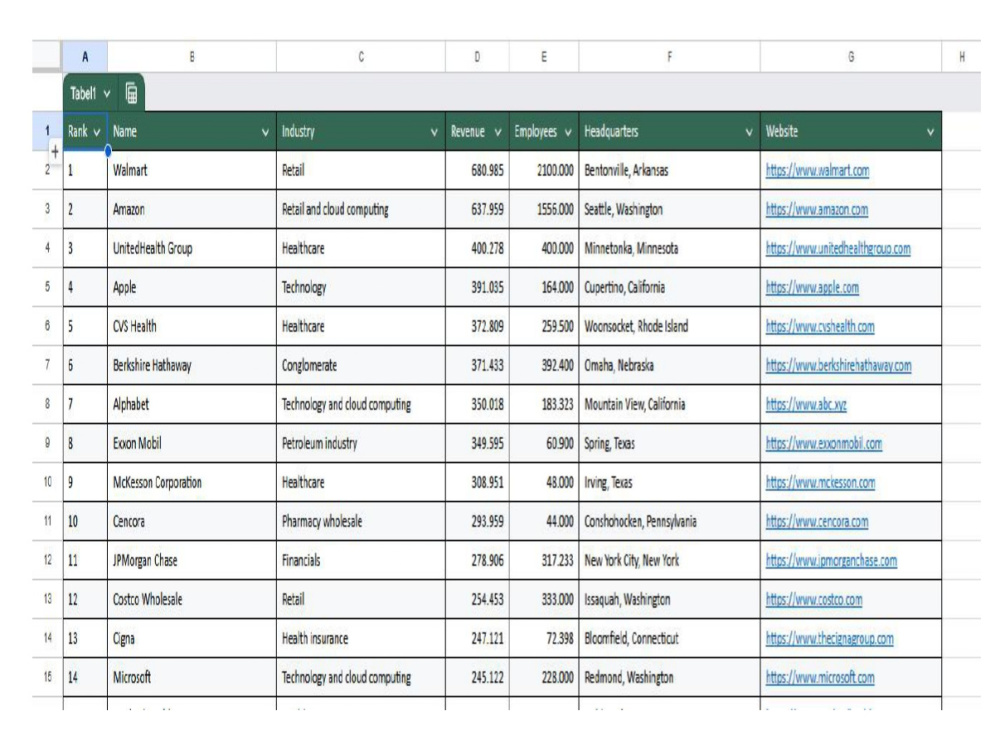The image size is (1000, 750).
Task: Select the Omaha, Nebraska cell
Action: pos(669,365)
